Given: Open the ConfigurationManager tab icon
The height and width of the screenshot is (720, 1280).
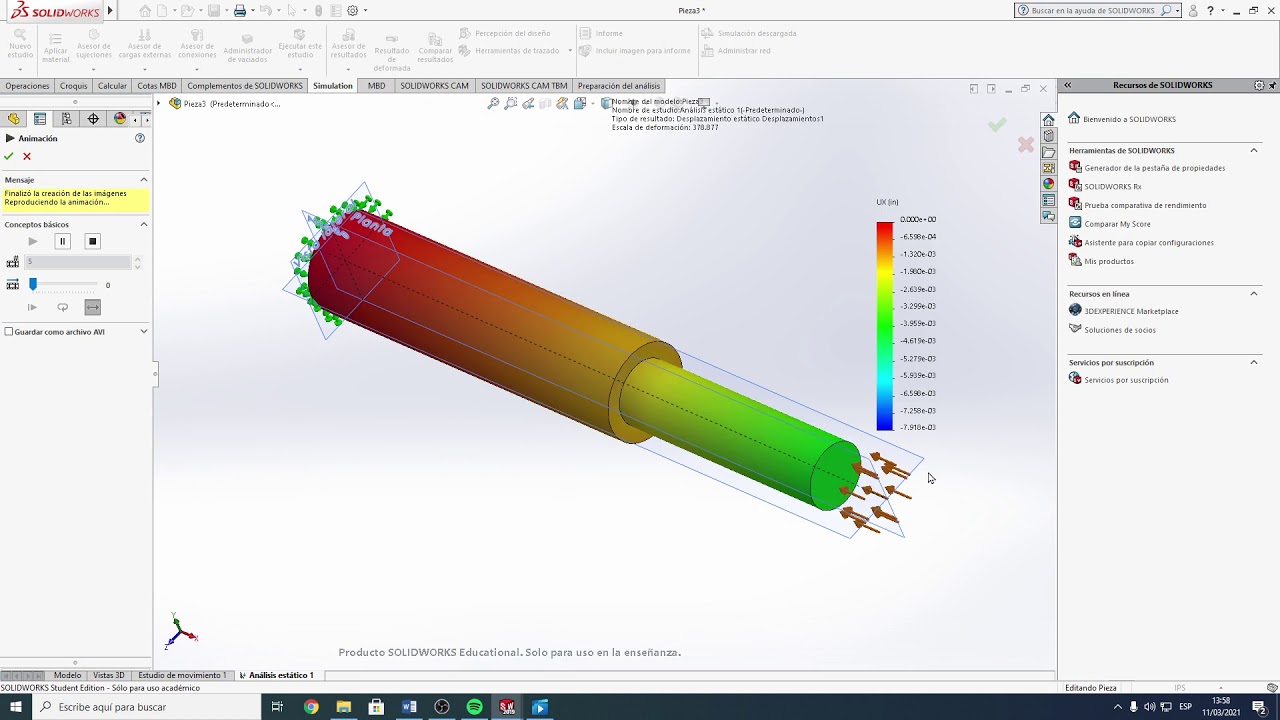Looking at the screenshot, I should [x=66, y=119].
